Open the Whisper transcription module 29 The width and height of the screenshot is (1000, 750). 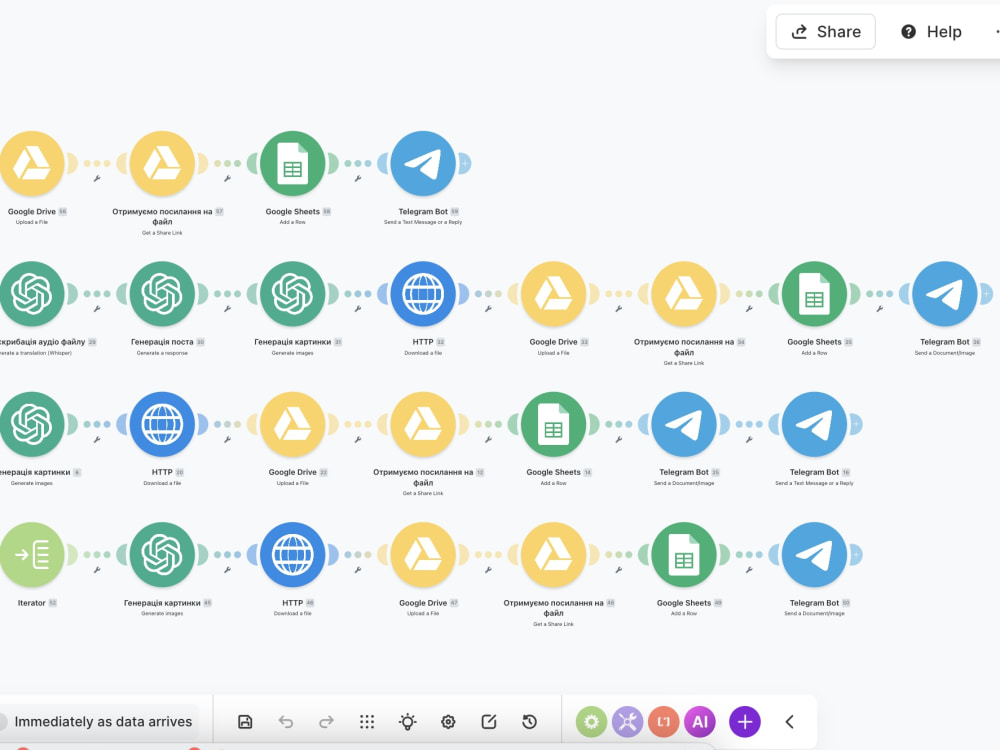(x=32, y=294)
